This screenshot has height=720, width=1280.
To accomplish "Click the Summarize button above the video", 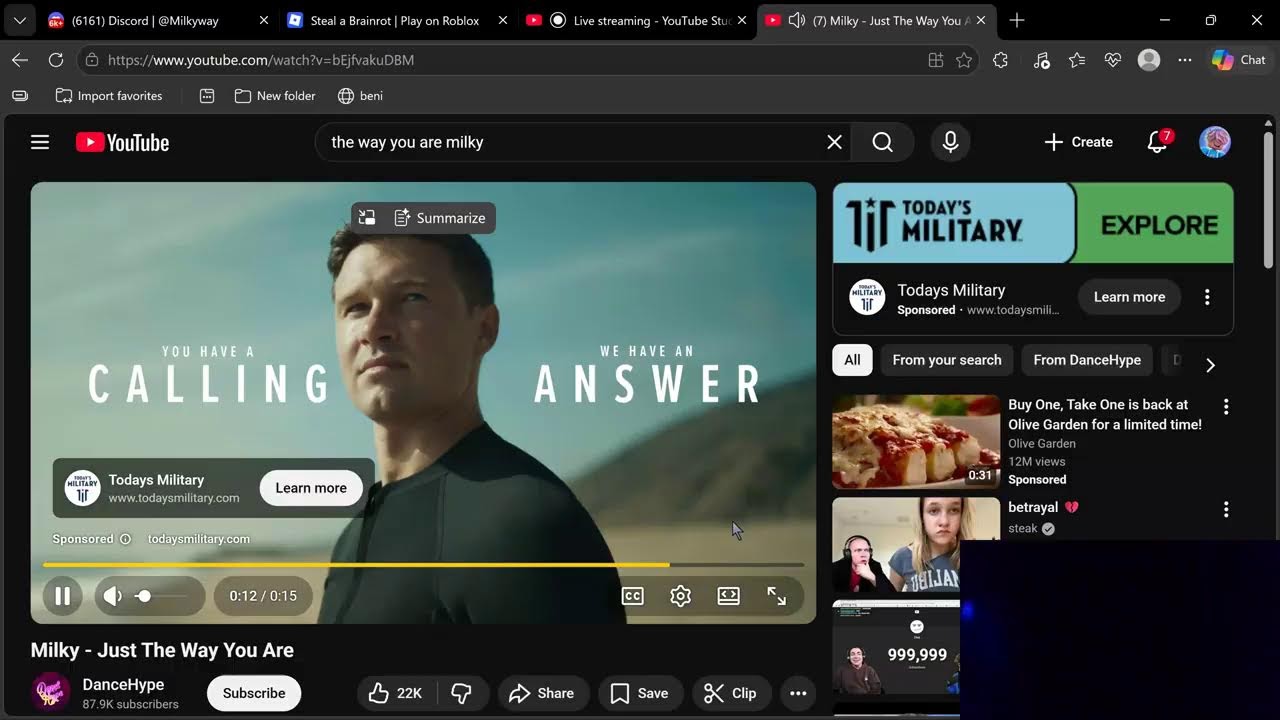I will click(x=440, y=218).
